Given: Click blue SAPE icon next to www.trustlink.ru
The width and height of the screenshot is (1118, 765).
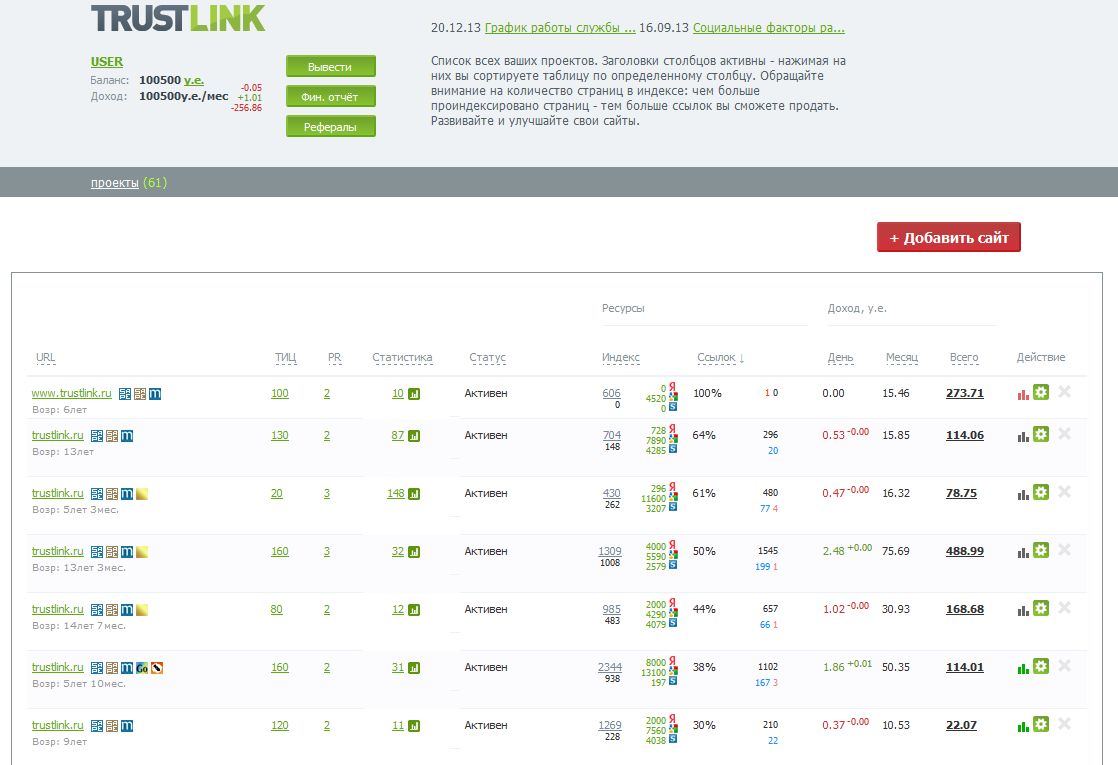Looking at the screenshot, I should 125,394.
